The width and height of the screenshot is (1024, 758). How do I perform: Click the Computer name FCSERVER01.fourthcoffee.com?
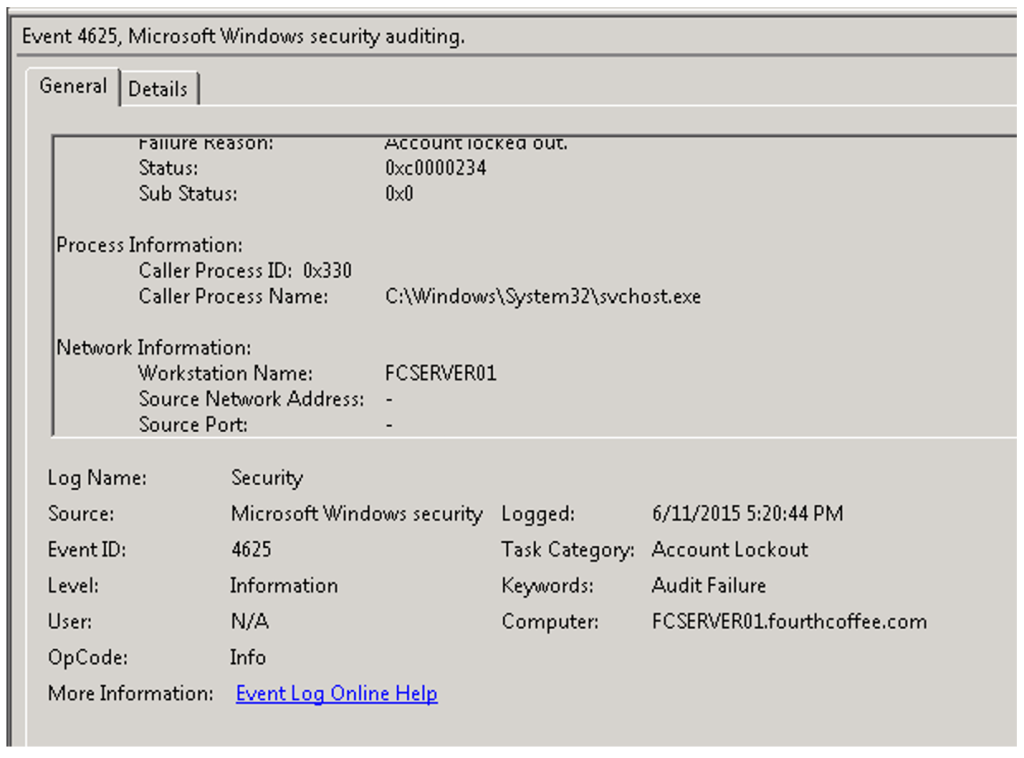click(788, 622)
